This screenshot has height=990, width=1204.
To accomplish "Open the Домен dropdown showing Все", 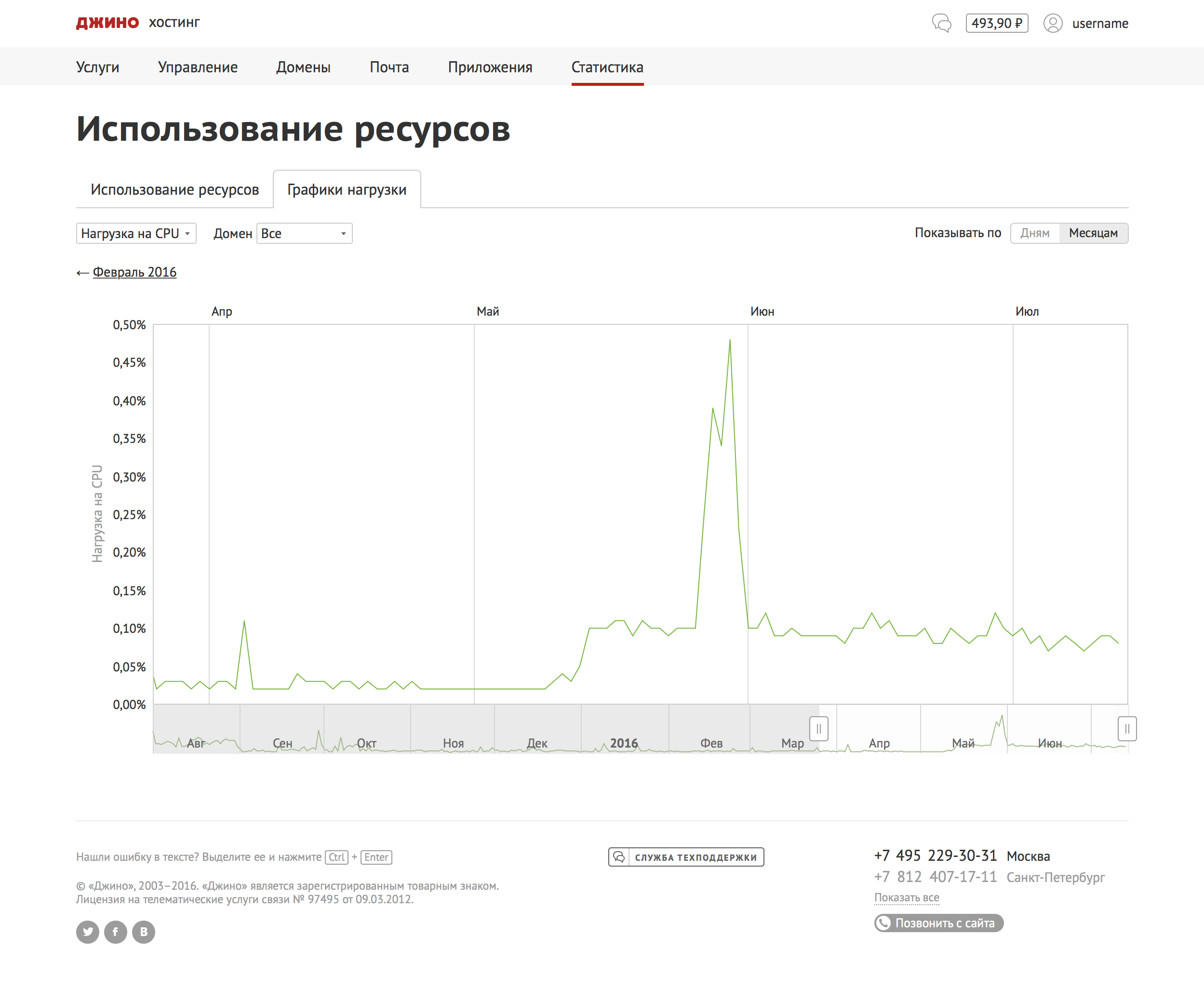I will (x=304, y=233).
